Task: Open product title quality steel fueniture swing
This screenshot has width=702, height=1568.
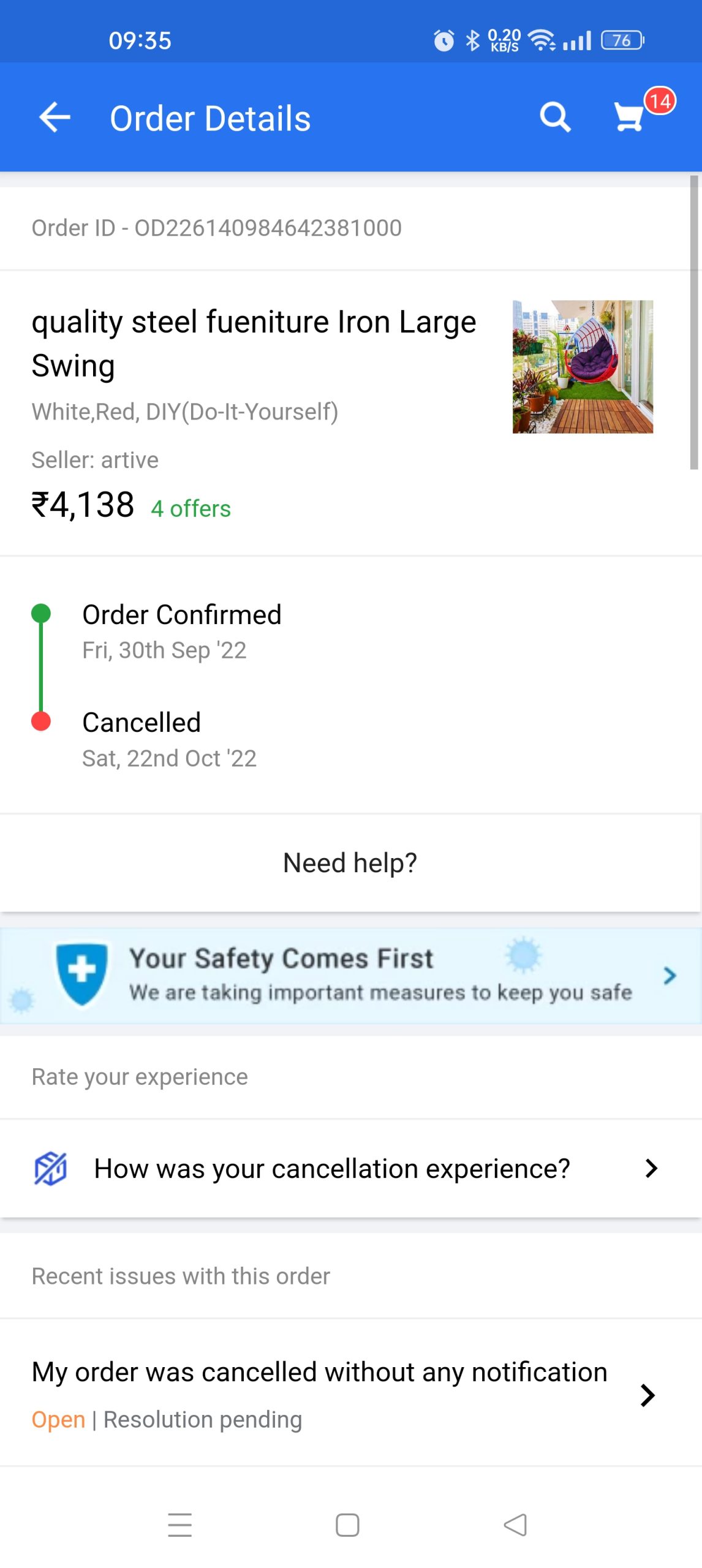Action: pos(254,343)
